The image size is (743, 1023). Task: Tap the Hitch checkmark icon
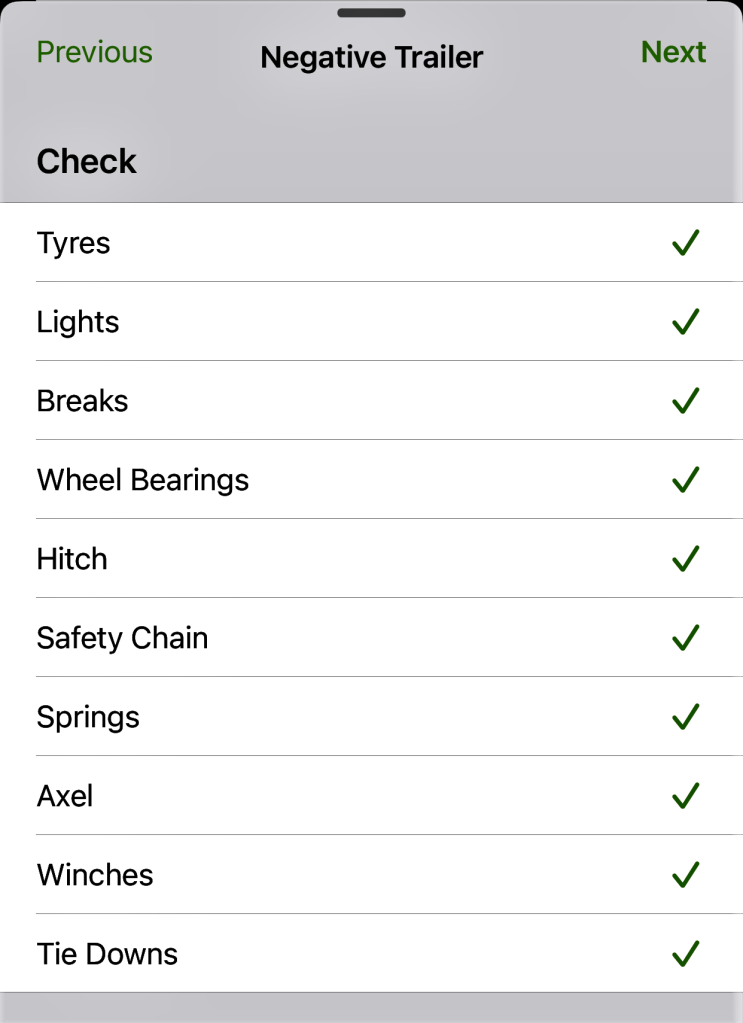685,559
